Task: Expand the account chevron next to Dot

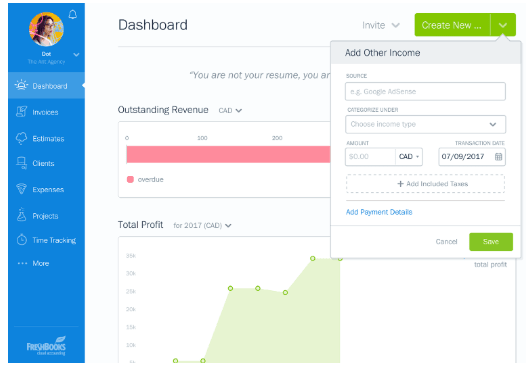Action: (x=76, y=55)
